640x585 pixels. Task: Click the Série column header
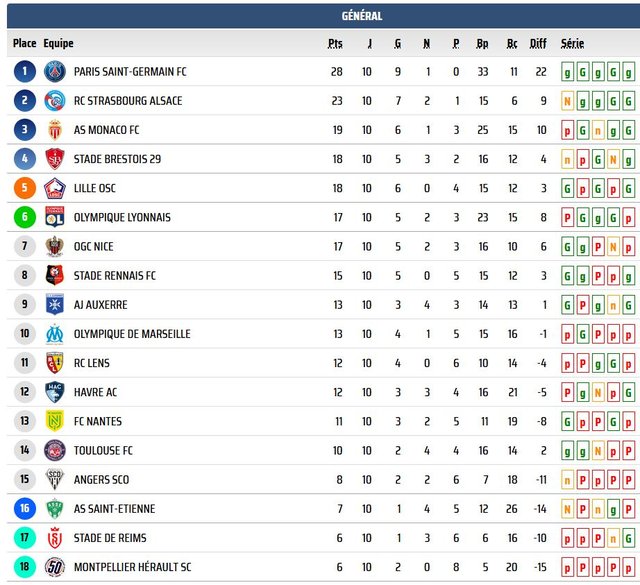point(572,43)
